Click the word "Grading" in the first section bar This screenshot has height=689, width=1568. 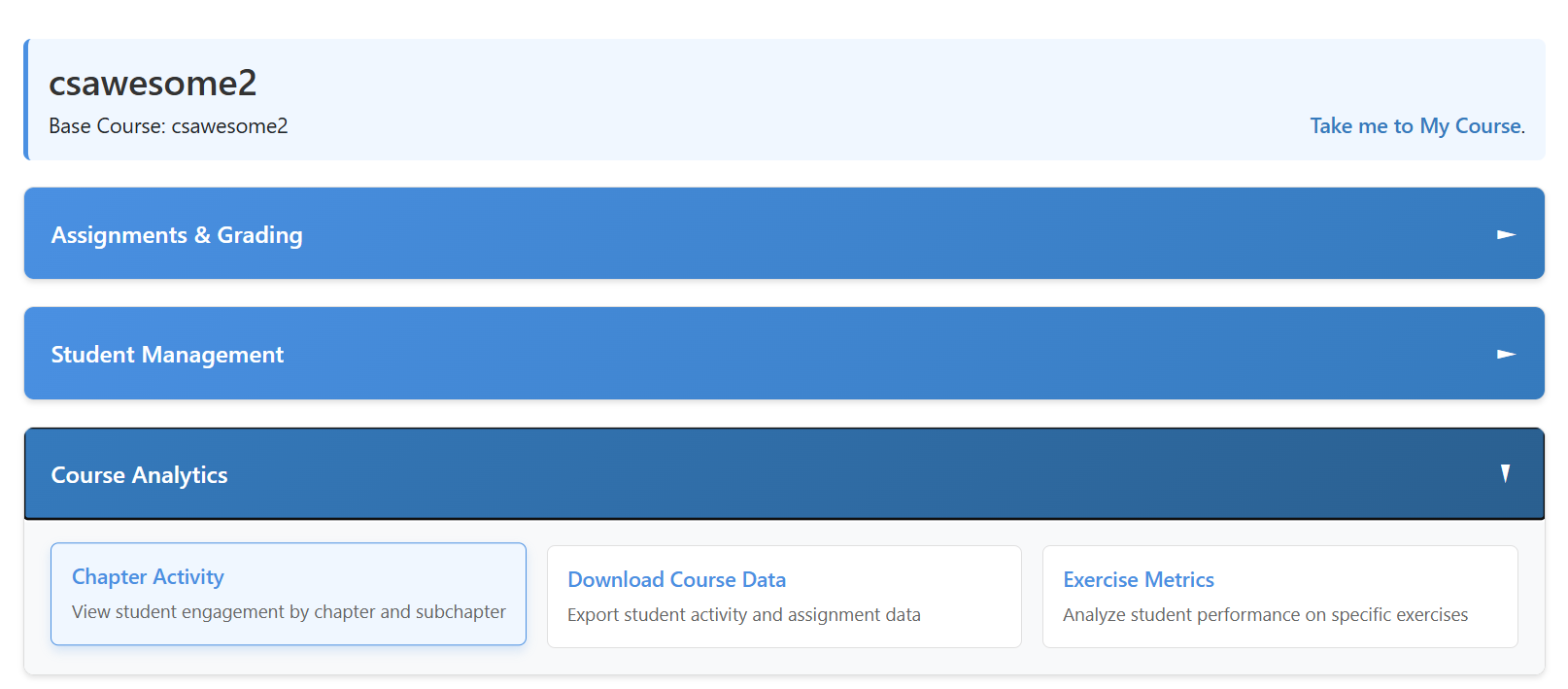[x=259, y=235]
